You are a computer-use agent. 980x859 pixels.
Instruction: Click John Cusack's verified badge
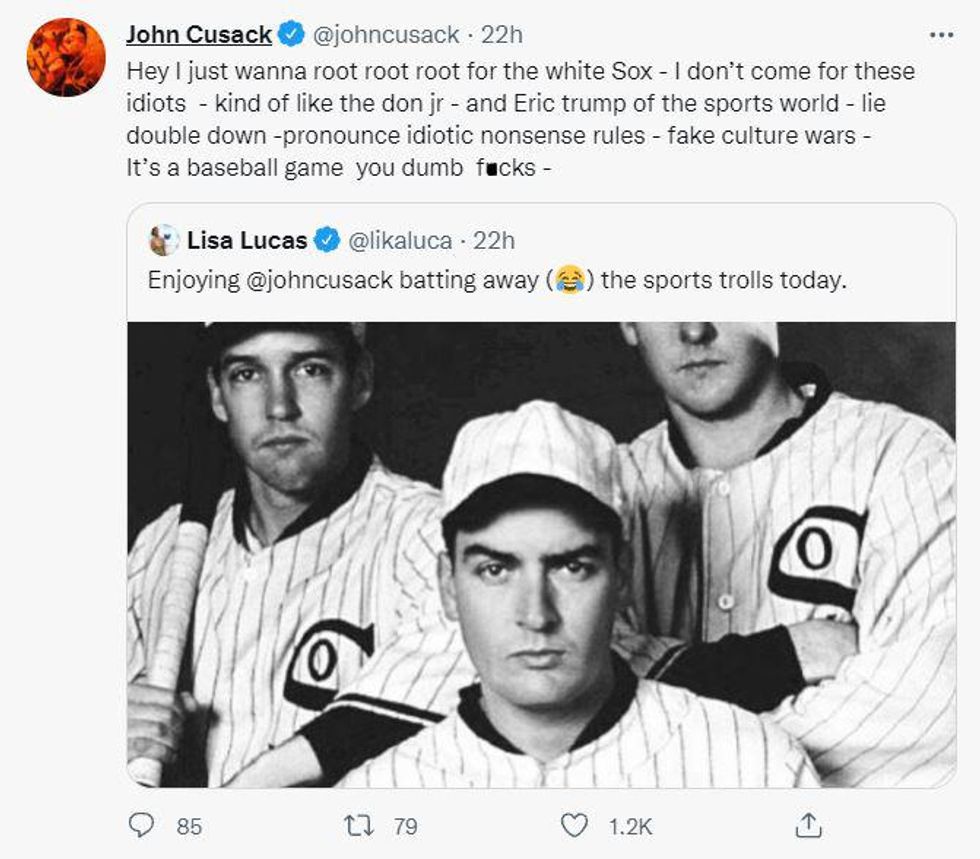(291, 35)
